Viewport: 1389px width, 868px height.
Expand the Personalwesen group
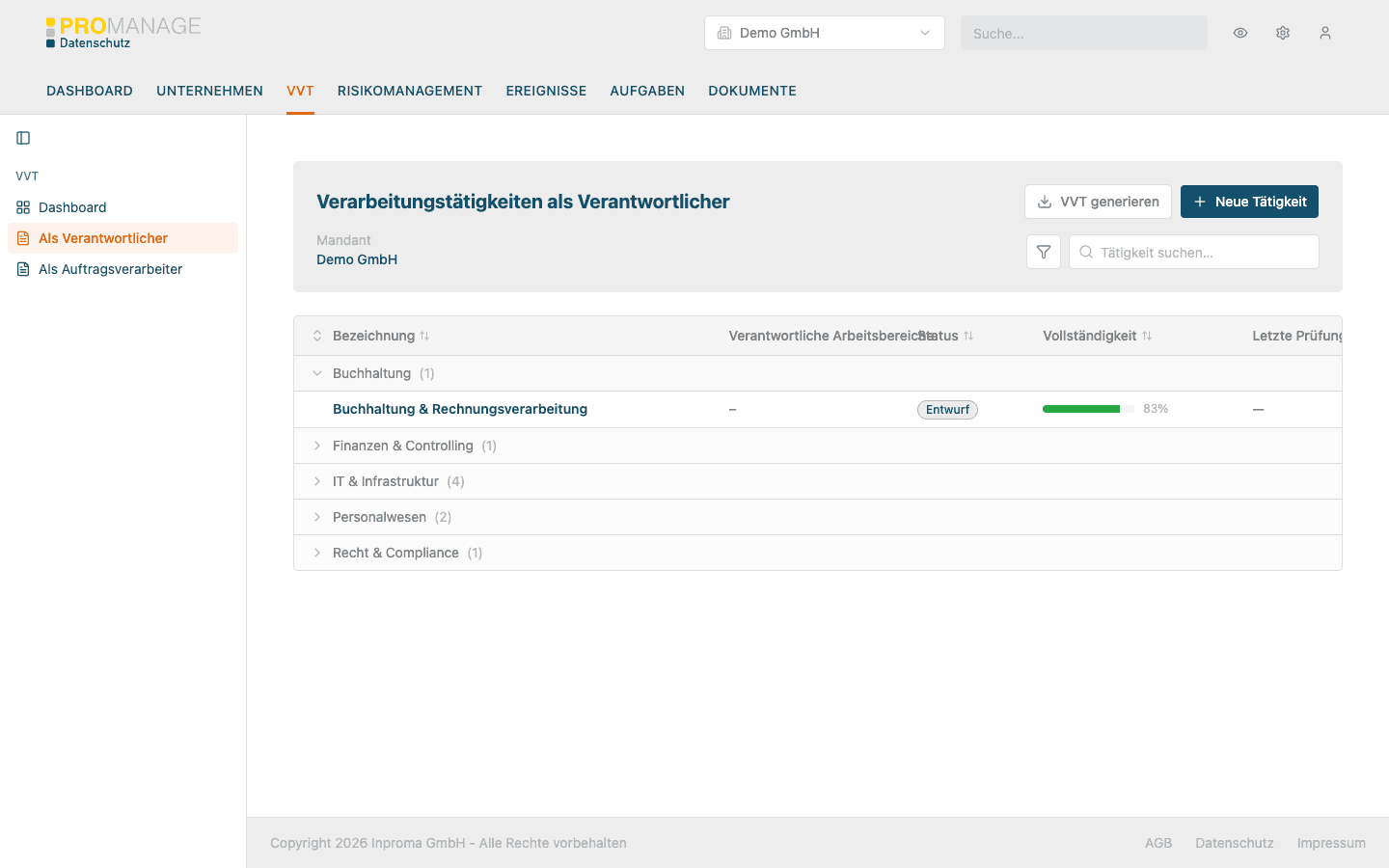[x=317, y=517]
